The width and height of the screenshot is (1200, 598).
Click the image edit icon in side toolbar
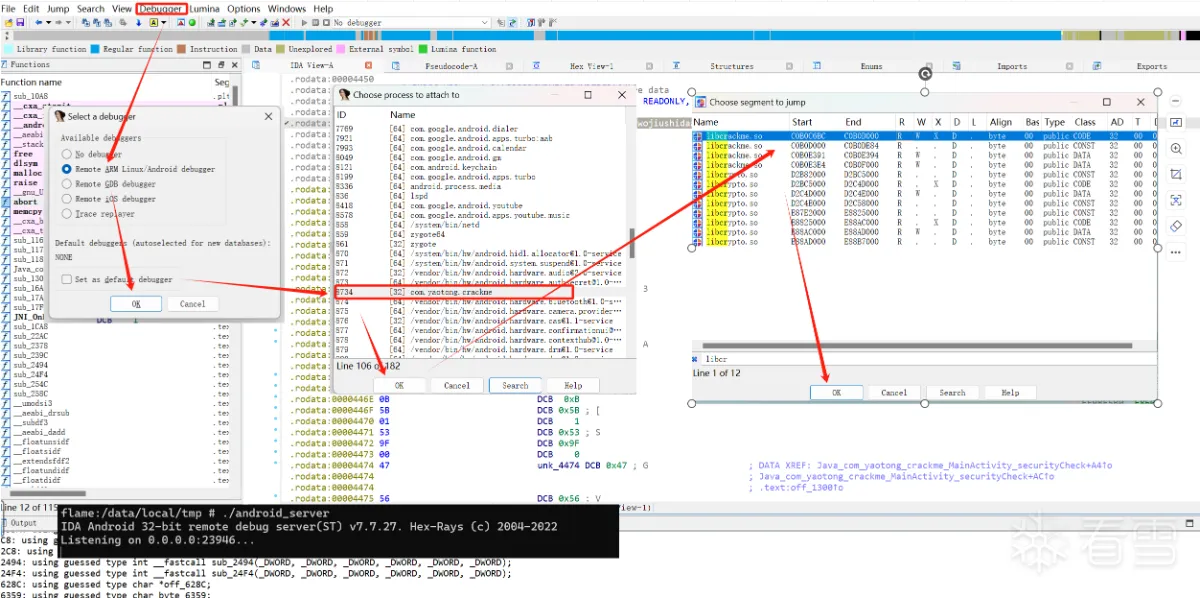pyautogui.click(x=1176, y=122)
